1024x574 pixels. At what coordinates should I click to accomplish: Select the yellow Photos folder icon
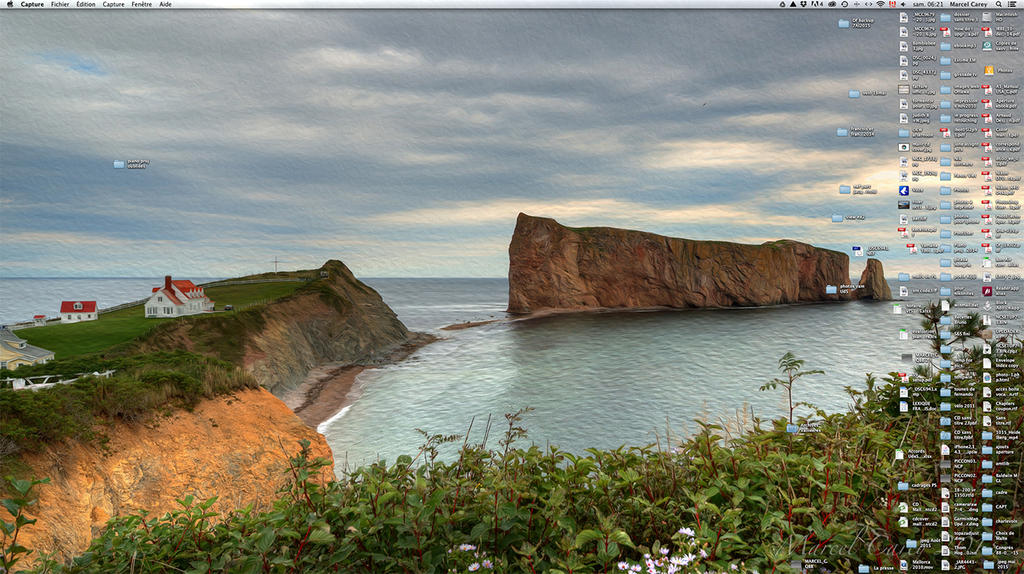988,70
